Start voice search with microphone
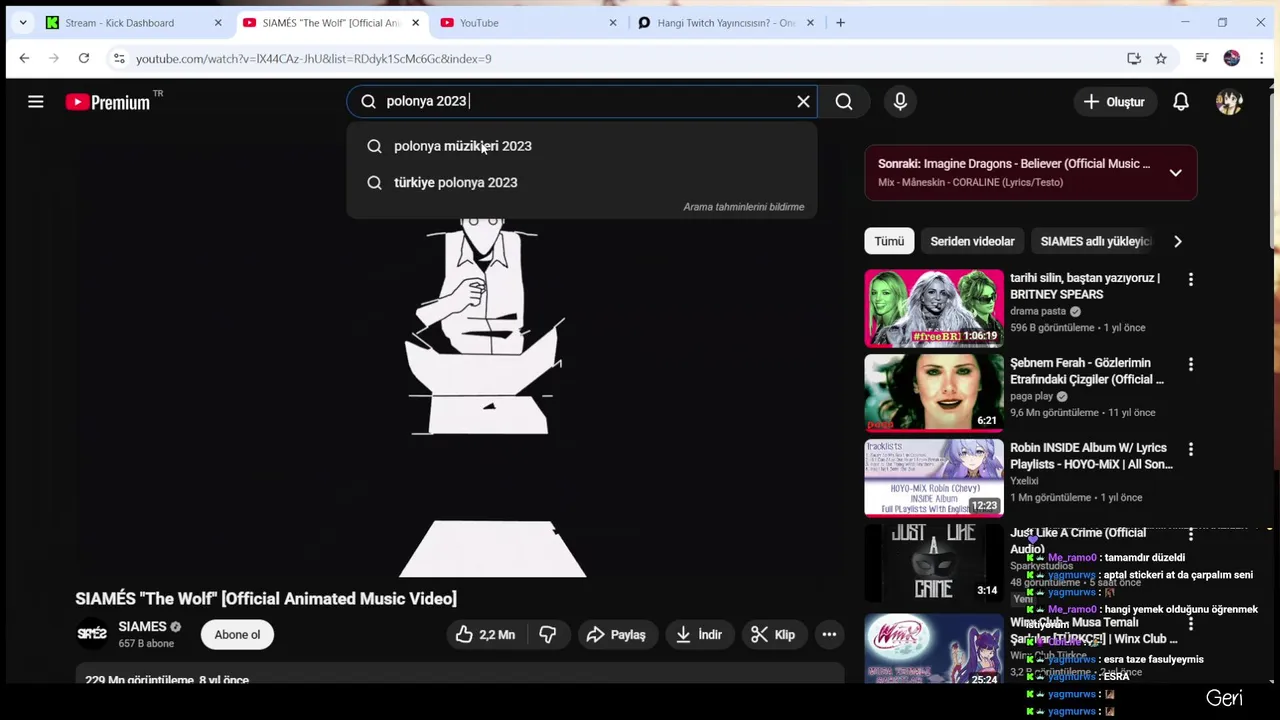Screen dimensions: 1280x720 pyautogui.click(x=900, y=101)
